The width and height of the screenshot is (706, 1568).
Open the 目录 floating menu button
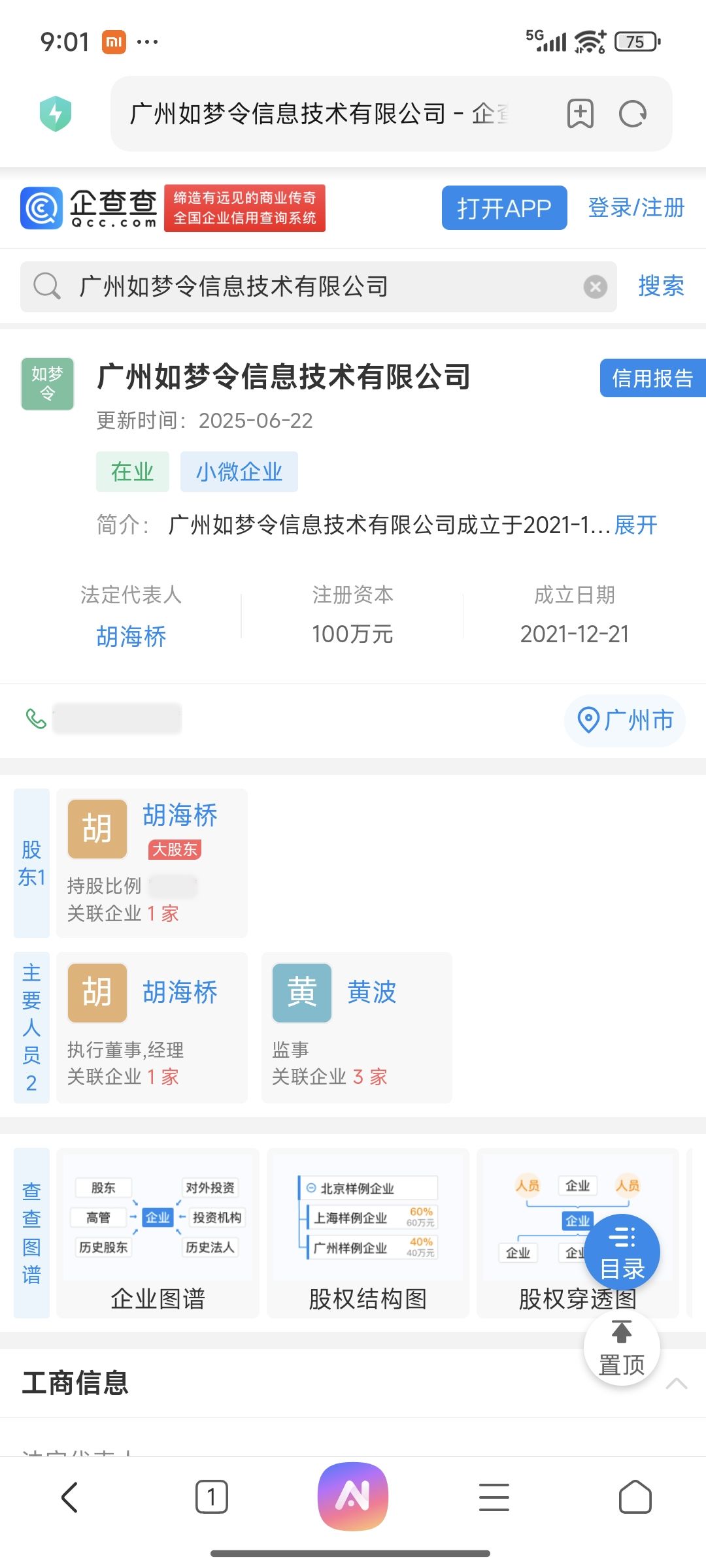pyautogui.click(x=622, y=1252)
